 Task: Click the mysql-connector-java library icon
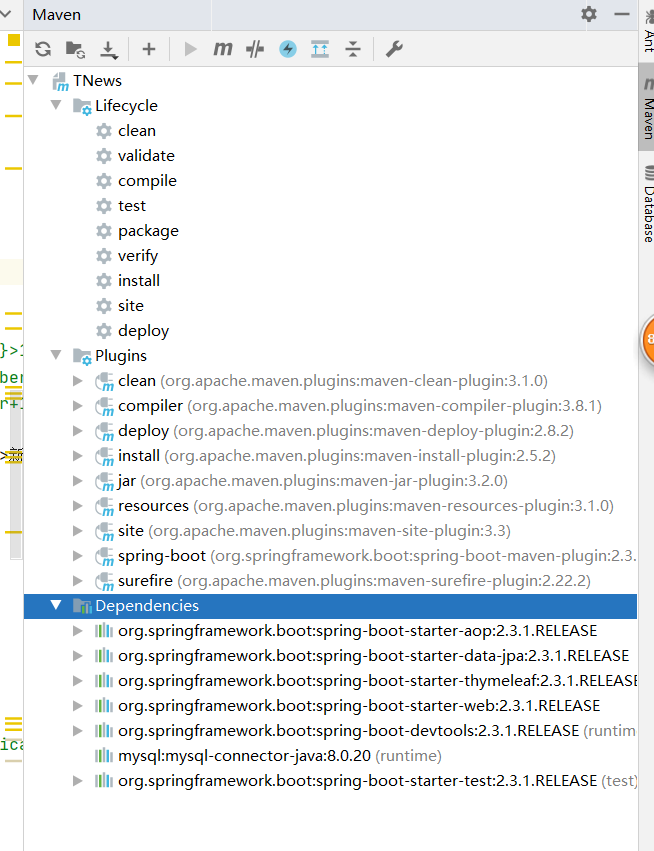point(104,755)
